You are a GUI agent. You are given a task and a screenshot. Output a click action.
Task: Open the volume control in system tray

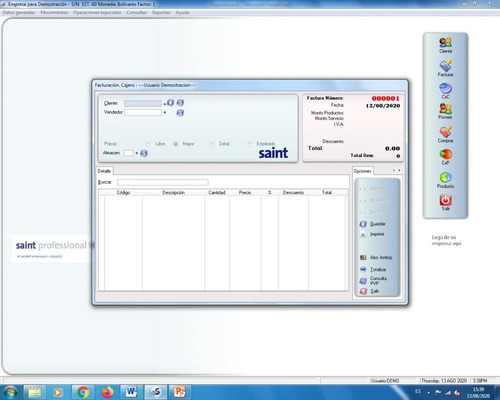(x=458, y=393)
